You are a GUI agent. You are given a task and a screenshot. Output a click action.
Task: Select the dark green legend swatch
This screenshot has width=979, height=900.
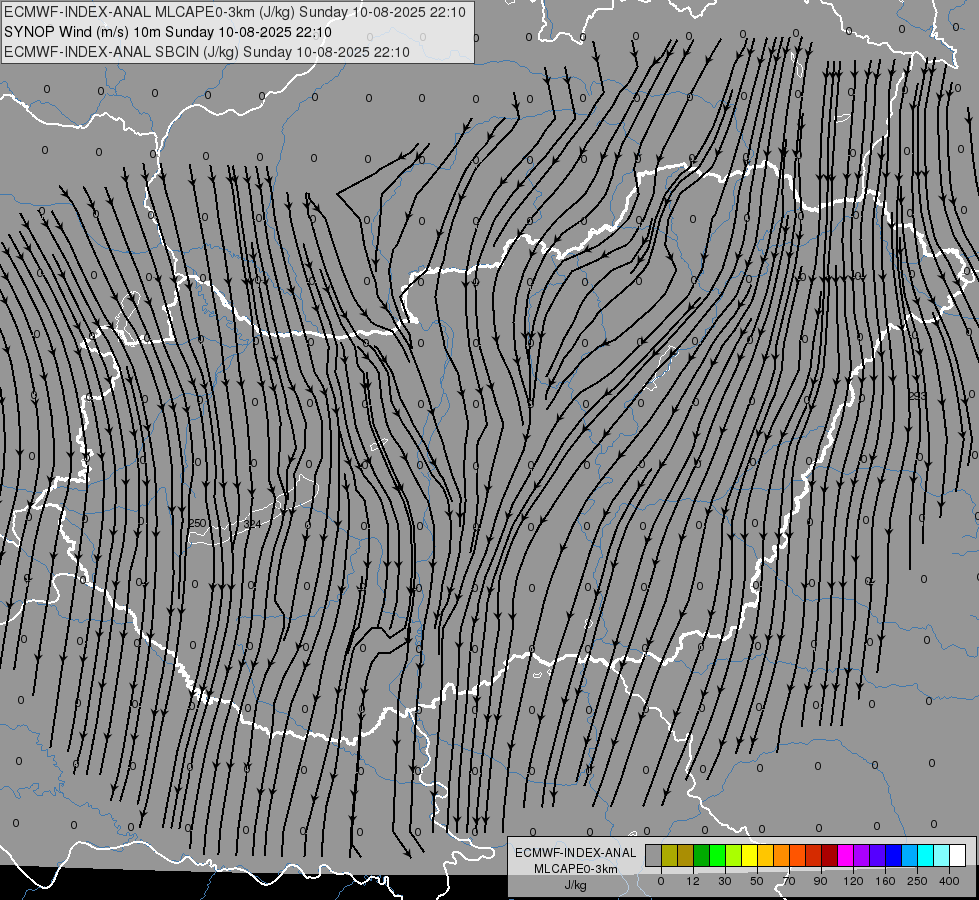(x=702, y=855)
